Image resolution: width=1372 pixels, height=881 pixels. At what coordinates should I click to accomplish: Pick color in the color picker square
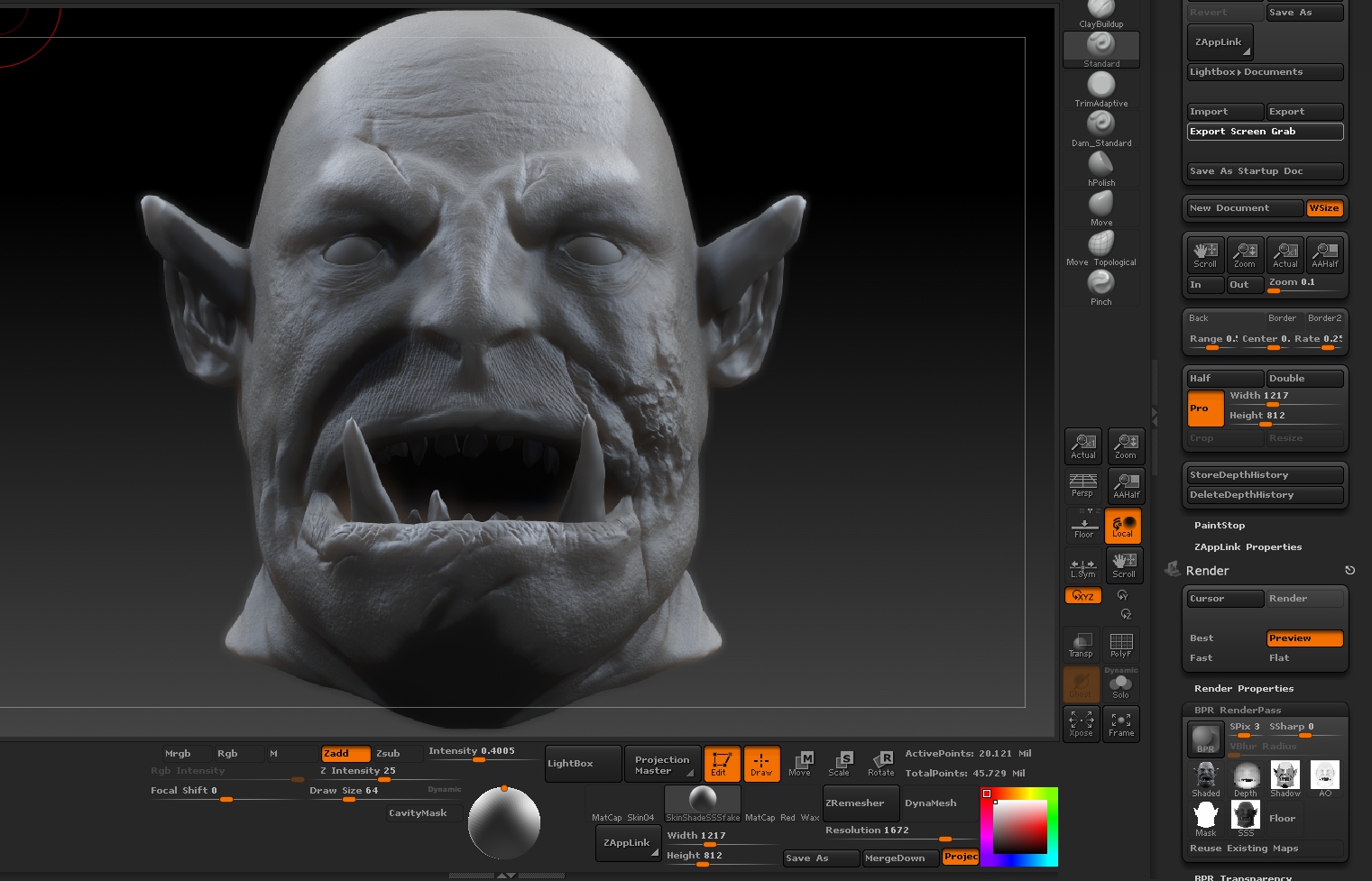1020,826
